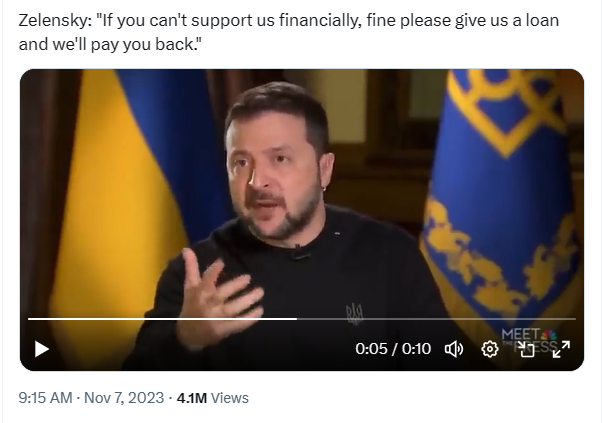Image resolution: width=602 pixels, height=423 pixels.
Task: Click the Nov 7, 2023 date
Action: (x=124, y=398)
